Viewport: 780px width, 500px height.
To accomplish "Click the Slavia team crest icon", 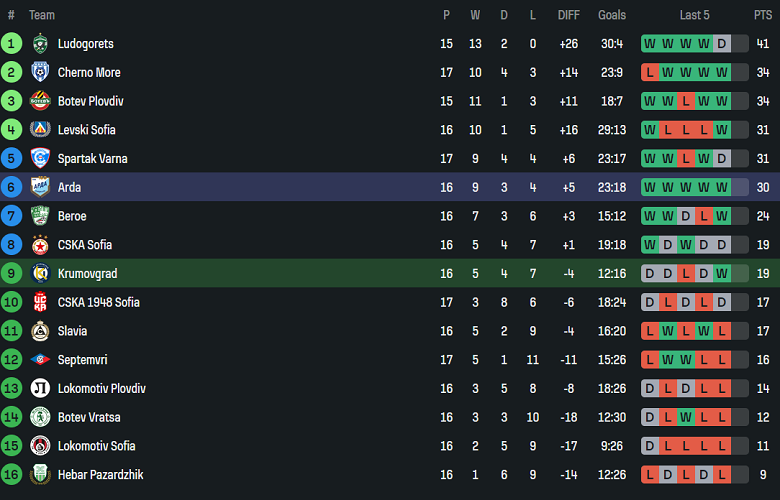I will (x=40, y=331).
